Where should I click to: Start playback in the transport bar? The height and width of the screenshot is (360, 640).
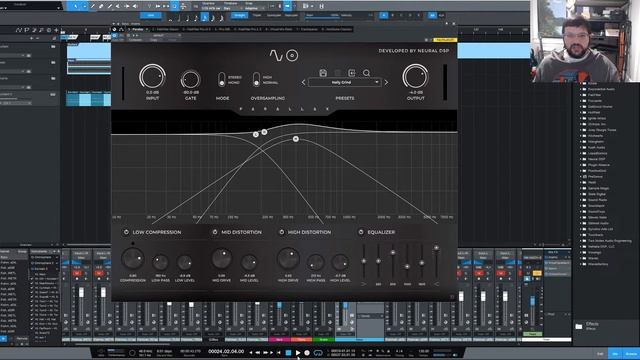pyautogui.click(x=298, y=352)
